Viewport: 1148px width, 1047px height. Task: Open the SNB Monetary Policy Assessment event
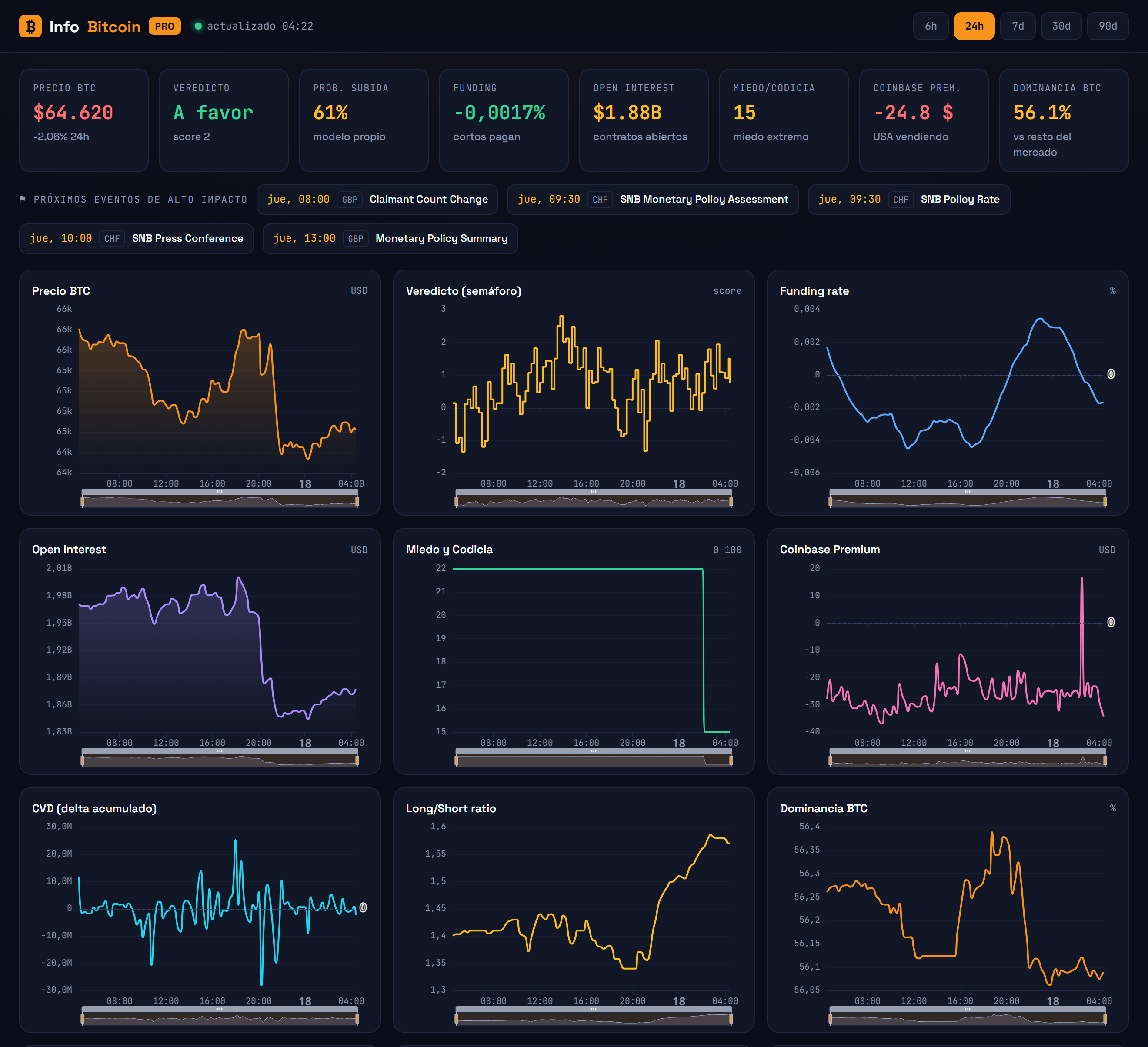tap(653, 199)
